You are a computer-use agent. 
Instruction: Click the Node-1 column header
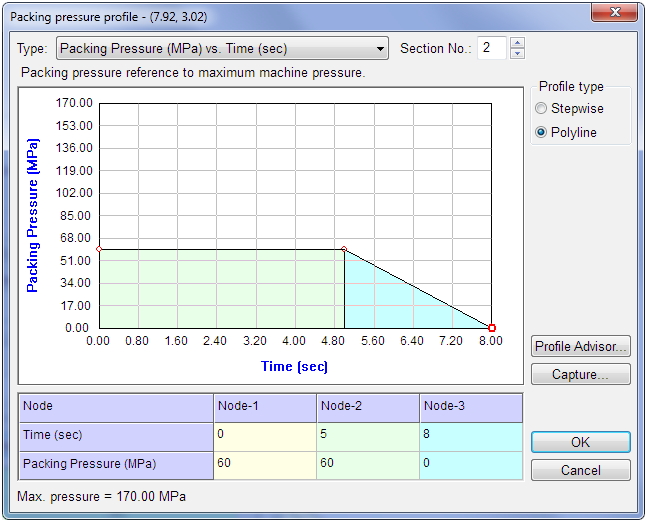coord(265,408)
